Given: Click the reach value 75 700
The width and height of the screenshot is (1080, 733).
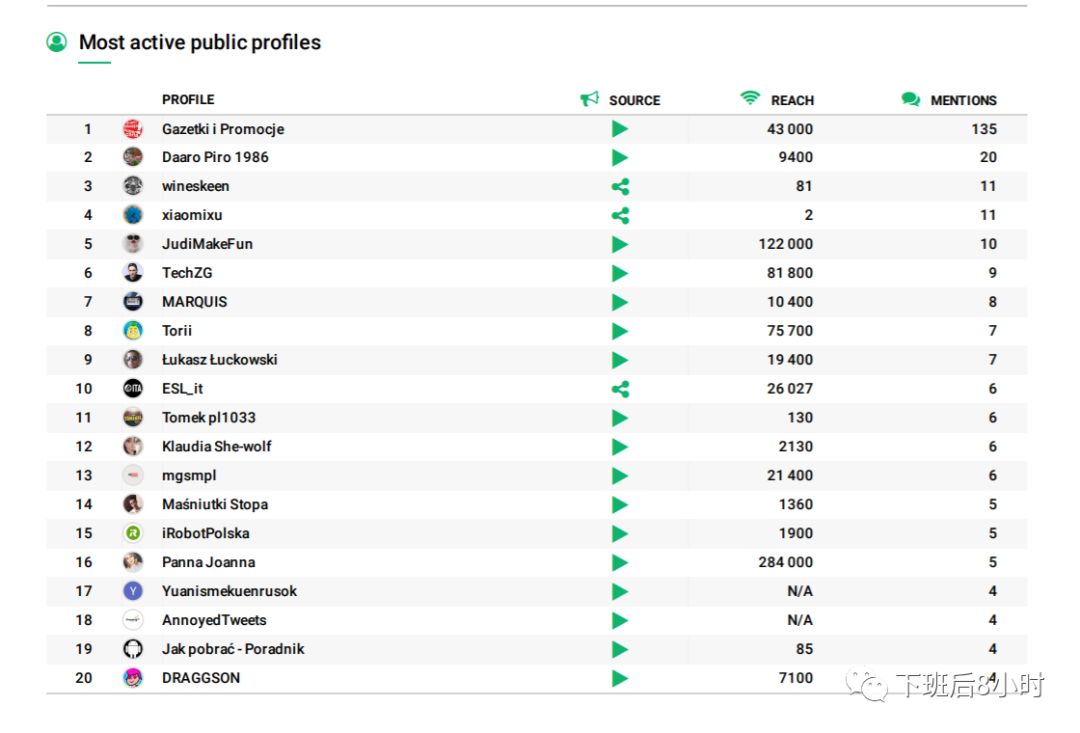Looking at the screenshot, I should pyautogui.click(x=790, y=331).
